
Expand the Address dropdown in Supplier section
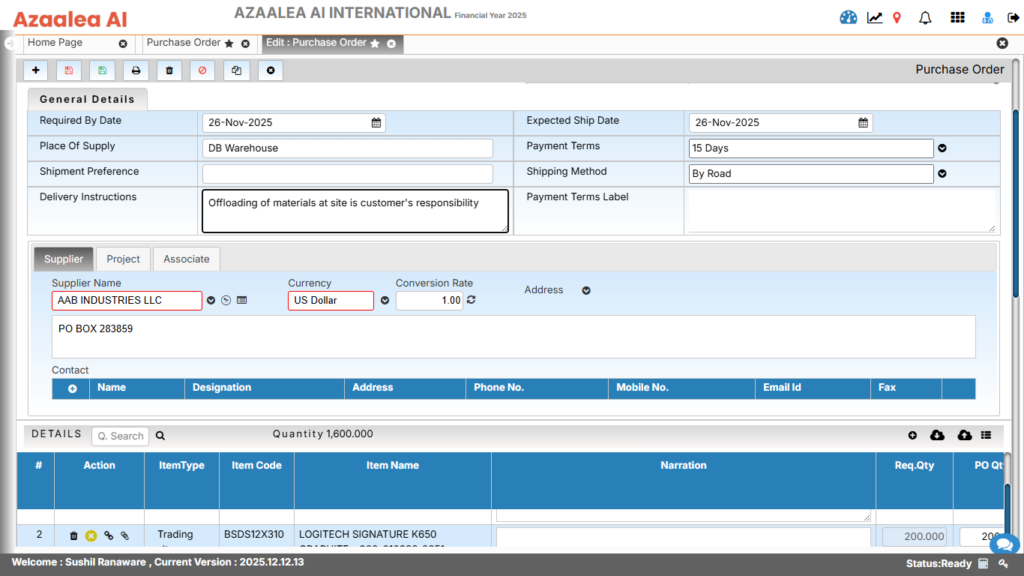(x=587, y=290)
